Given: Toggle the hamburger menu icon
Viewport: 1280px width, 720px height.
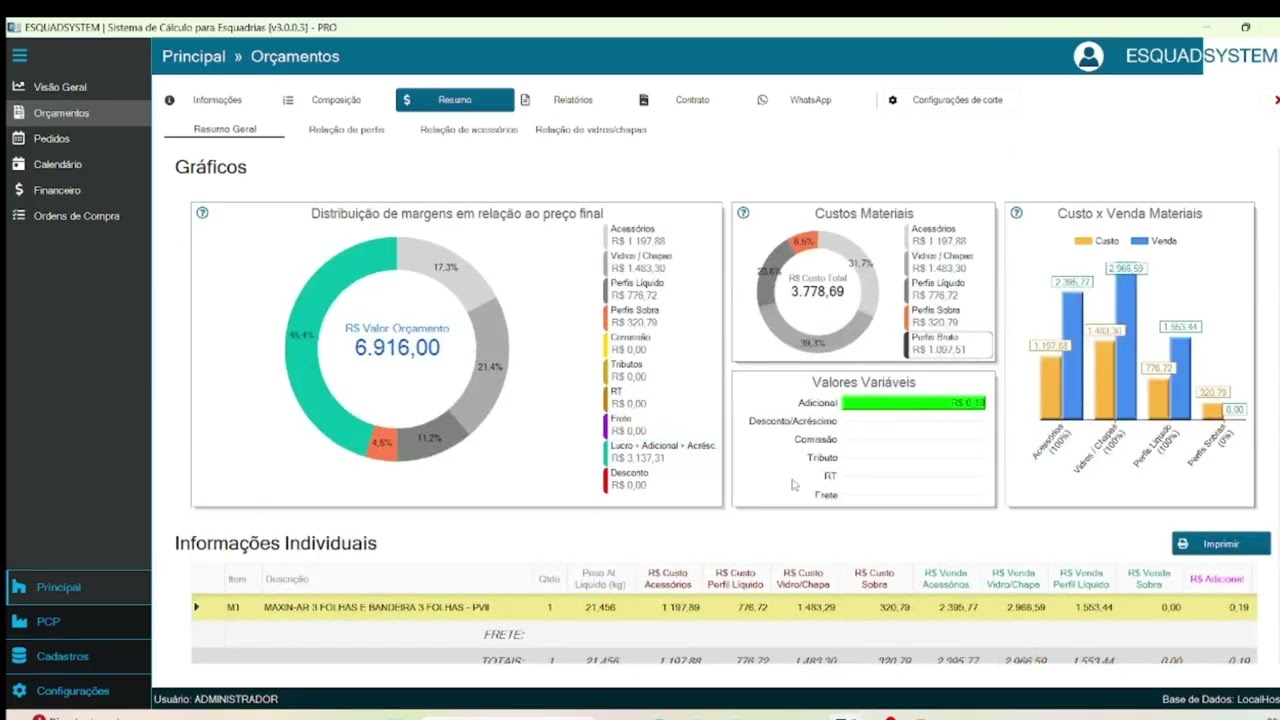Looking at the screenshot, I should click(19, 56).
